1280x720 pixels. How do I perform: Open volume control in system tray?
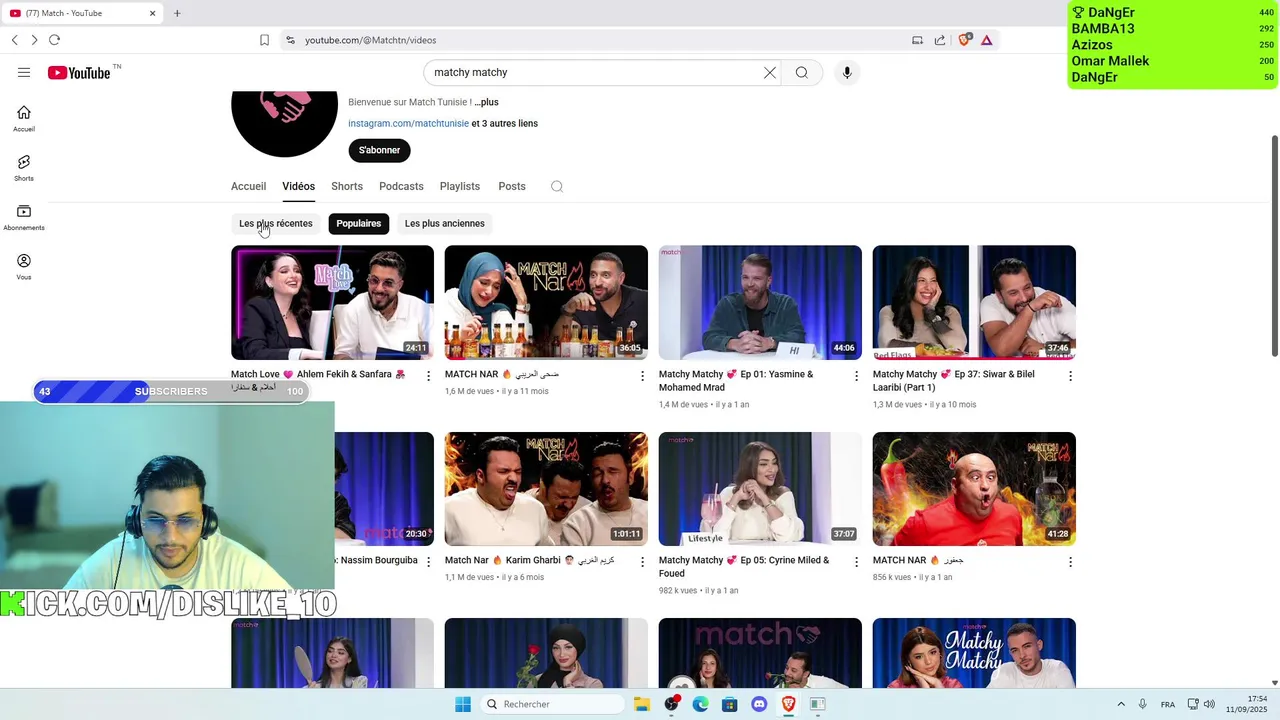point(1209,704)
